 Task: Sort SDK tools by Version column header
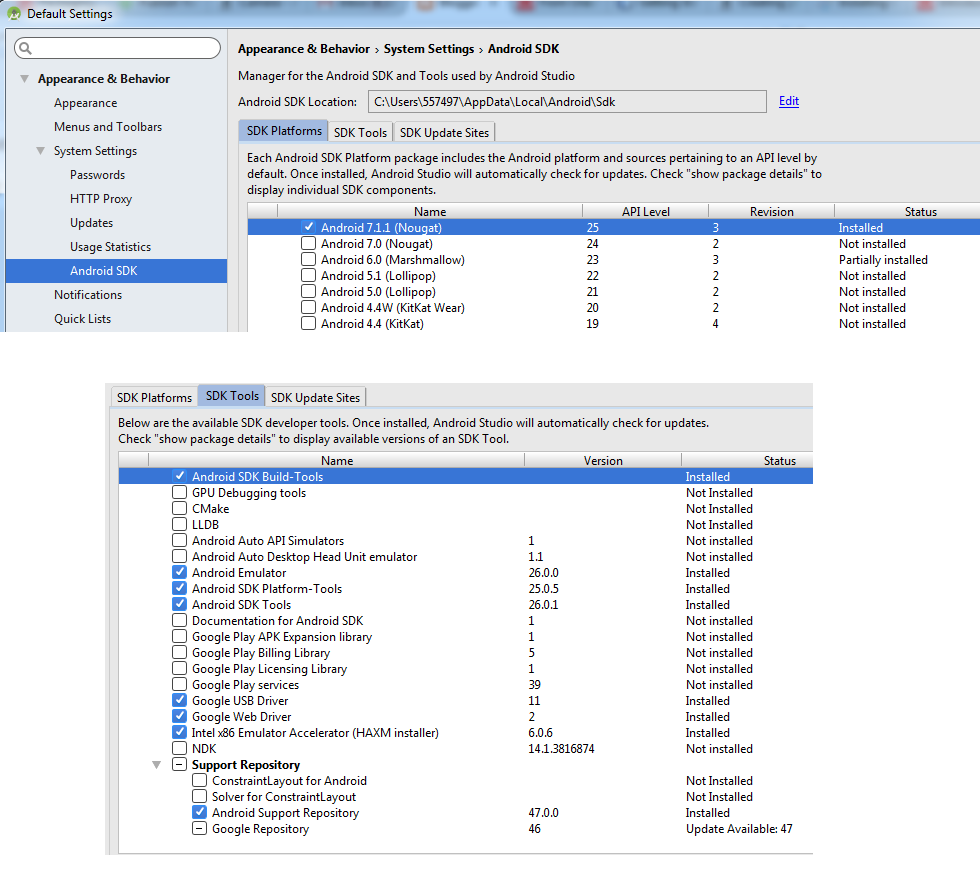point(602,460)
